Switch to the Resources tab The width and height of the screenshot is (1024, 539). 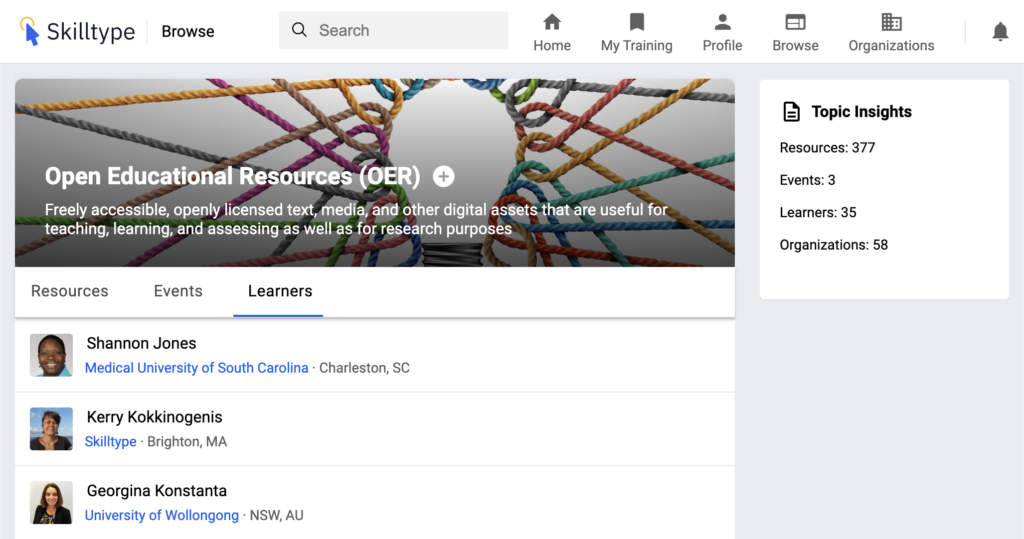[69, 291]
